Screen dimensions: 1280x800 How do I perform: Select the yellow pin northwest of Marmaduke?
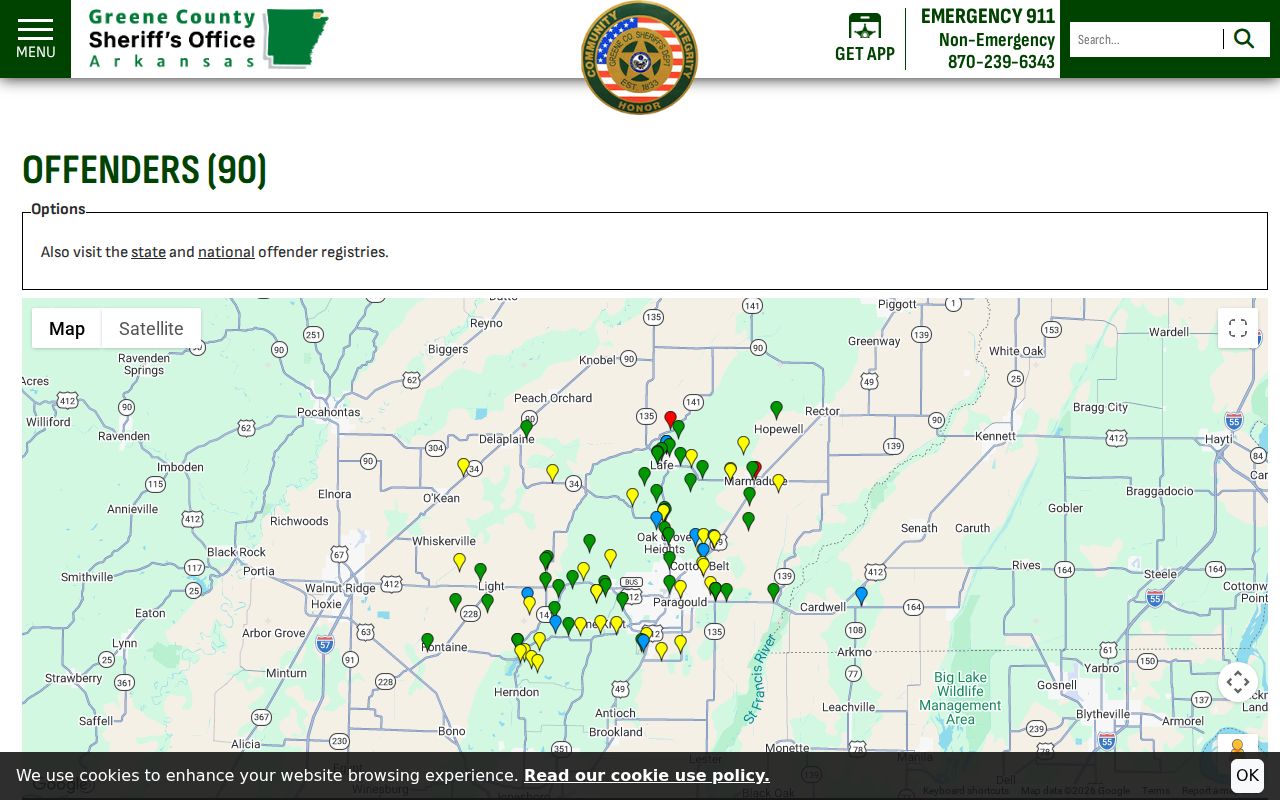743,444
